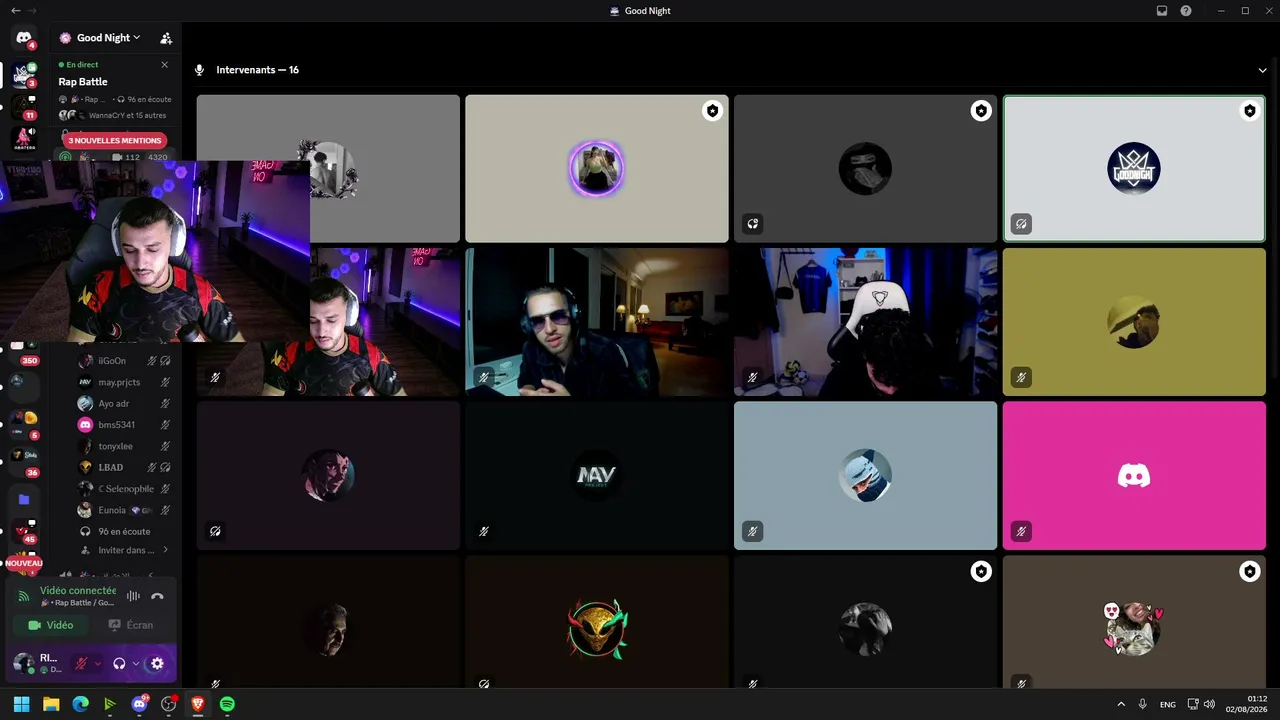Open the pink Abaters server icon

[x=23, y=138]
